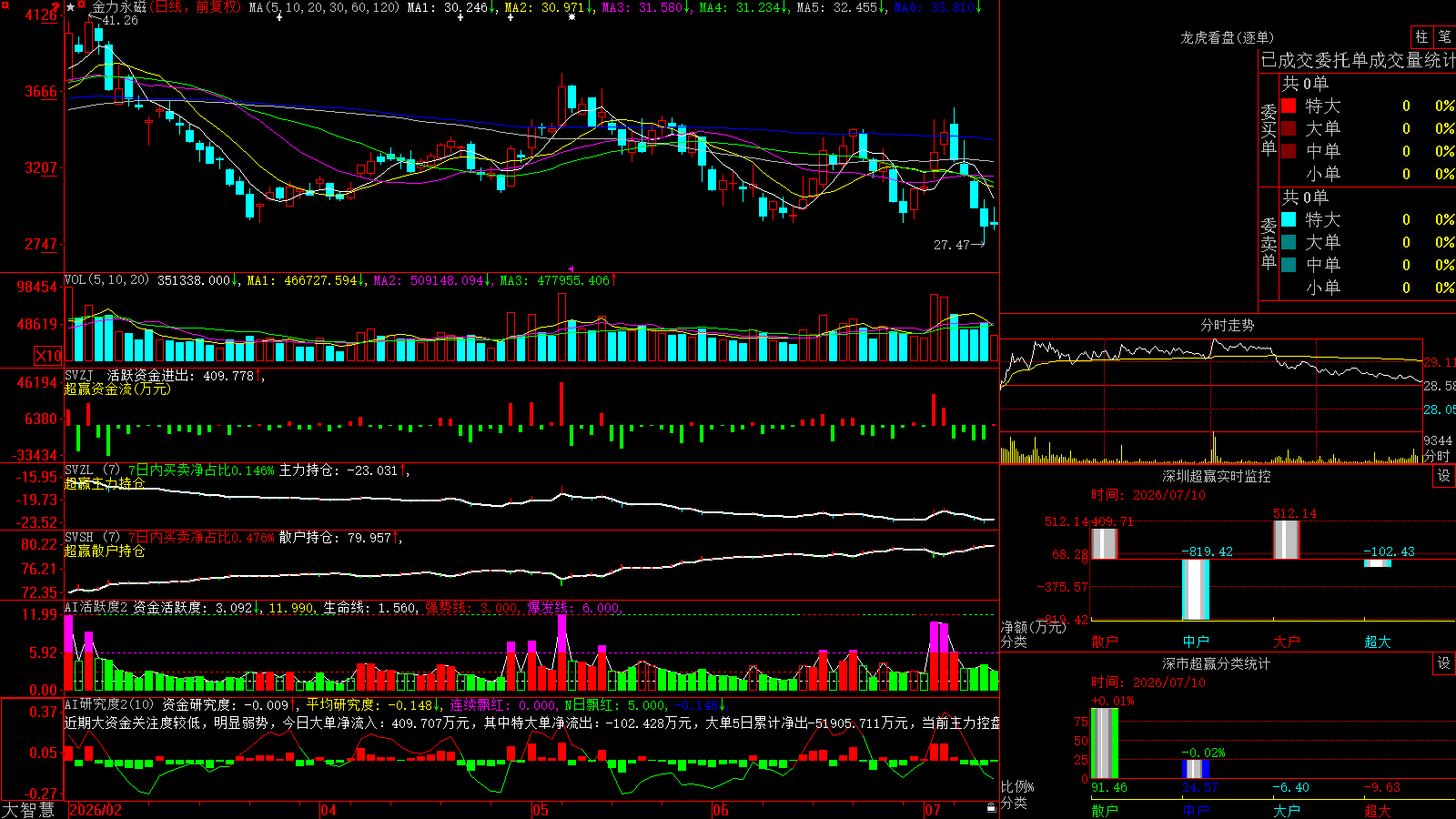The width and height of the screenshot is (1456, 819).
Task: Click the MA(5,10,20,30,60,120) indicator parameters
Action: tap(325, 7)
